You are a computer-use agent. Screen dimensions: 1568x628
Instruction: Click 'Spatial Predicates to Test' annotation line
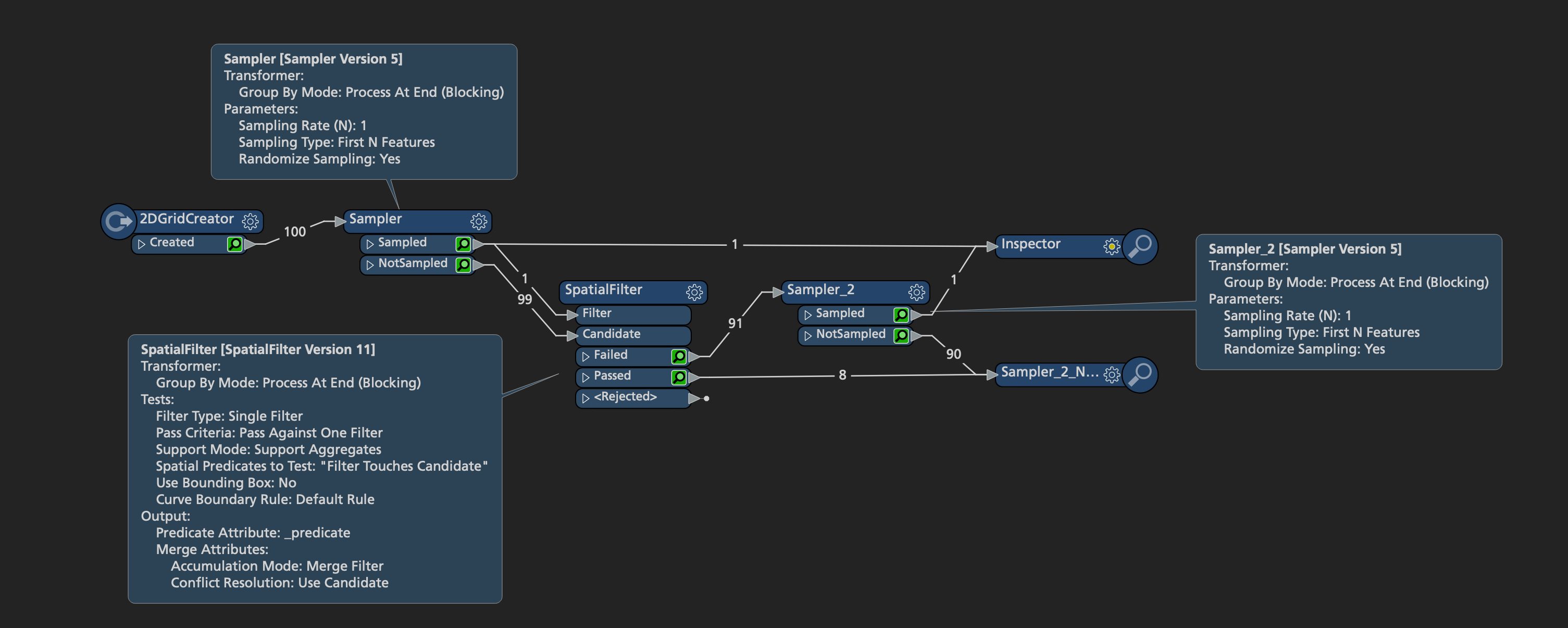pos(321,466)
